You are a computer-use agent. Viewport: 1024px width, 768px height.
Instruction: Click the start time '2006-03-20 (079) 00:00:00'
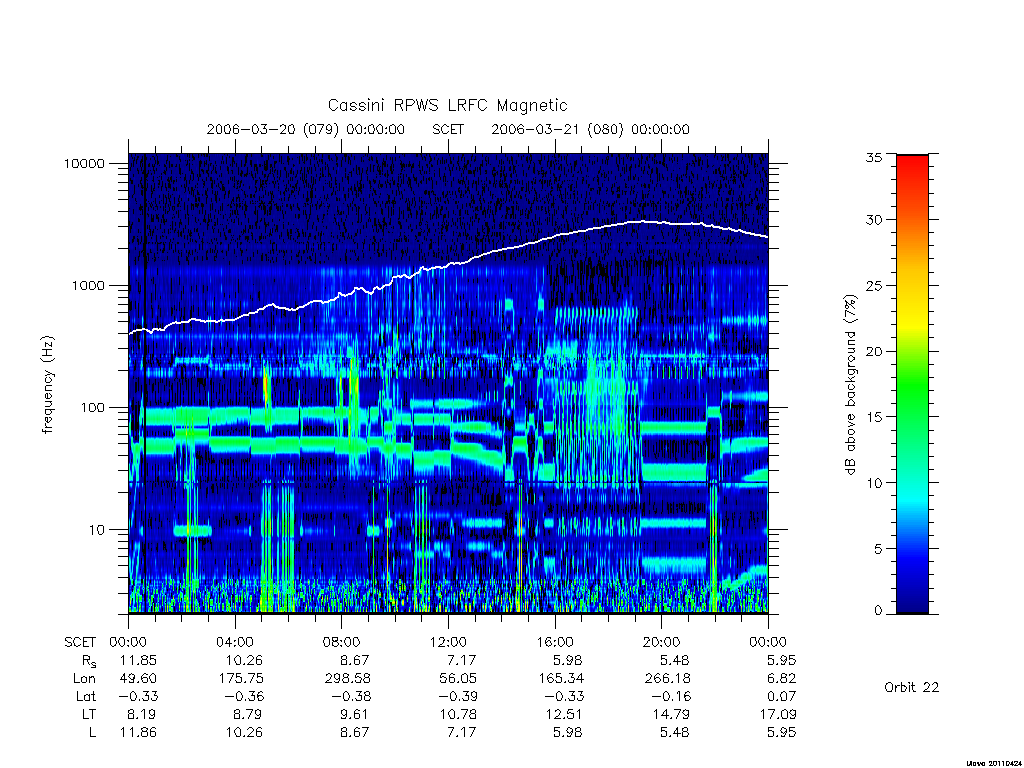click(x=306, y=129)
